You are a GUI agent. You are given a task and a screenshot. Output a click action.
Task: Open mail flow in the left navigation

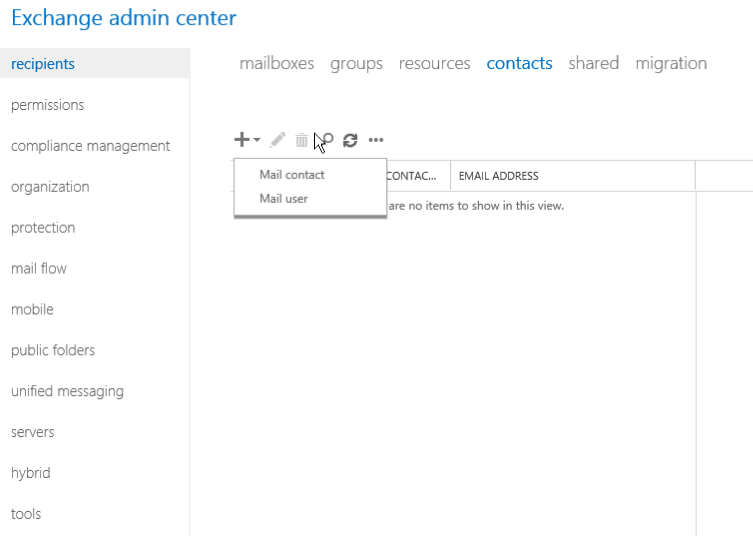pos(38,268)
